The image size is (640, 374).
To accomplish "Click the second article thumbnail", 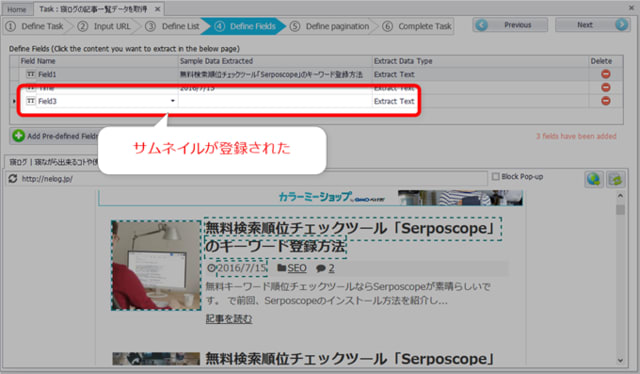I will (x=156, y=358).
